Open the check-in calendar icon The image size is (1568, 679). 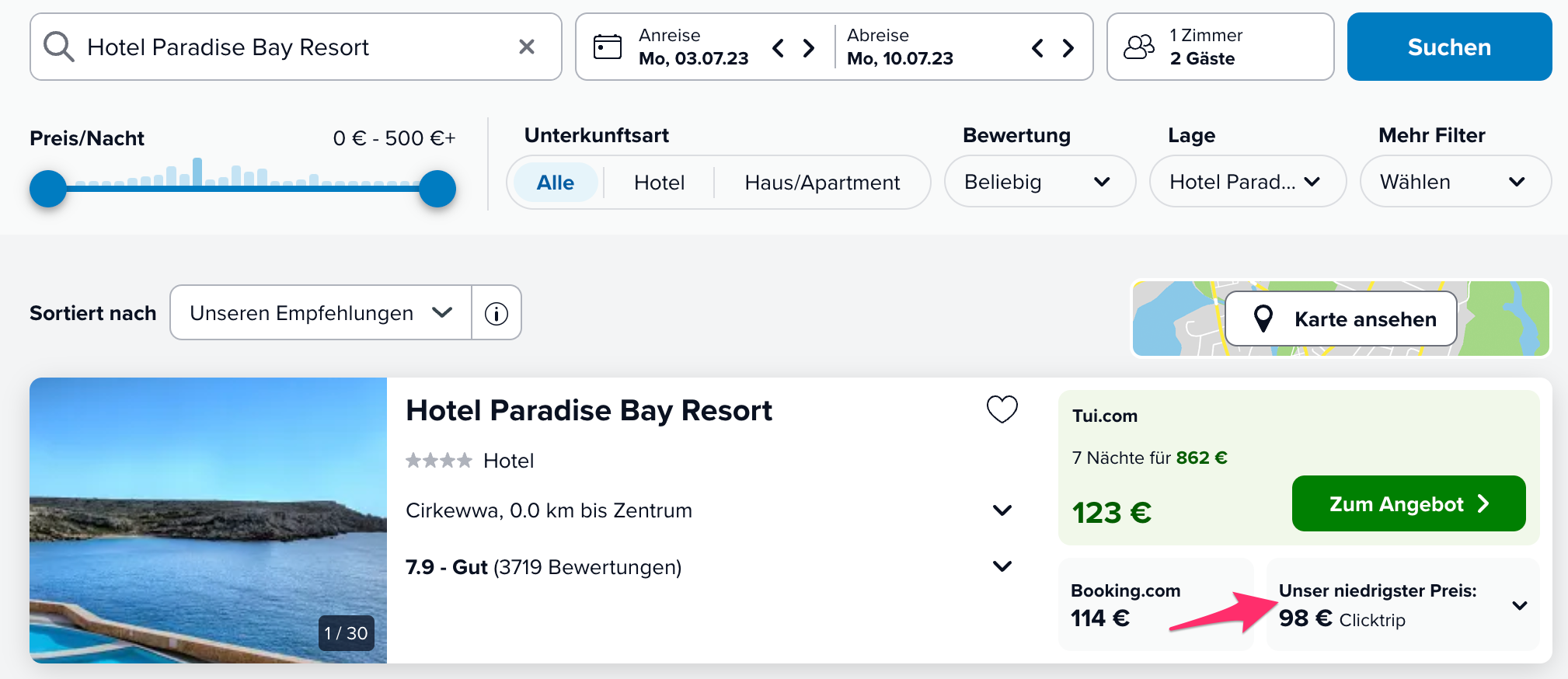click(x=608, y=47)
